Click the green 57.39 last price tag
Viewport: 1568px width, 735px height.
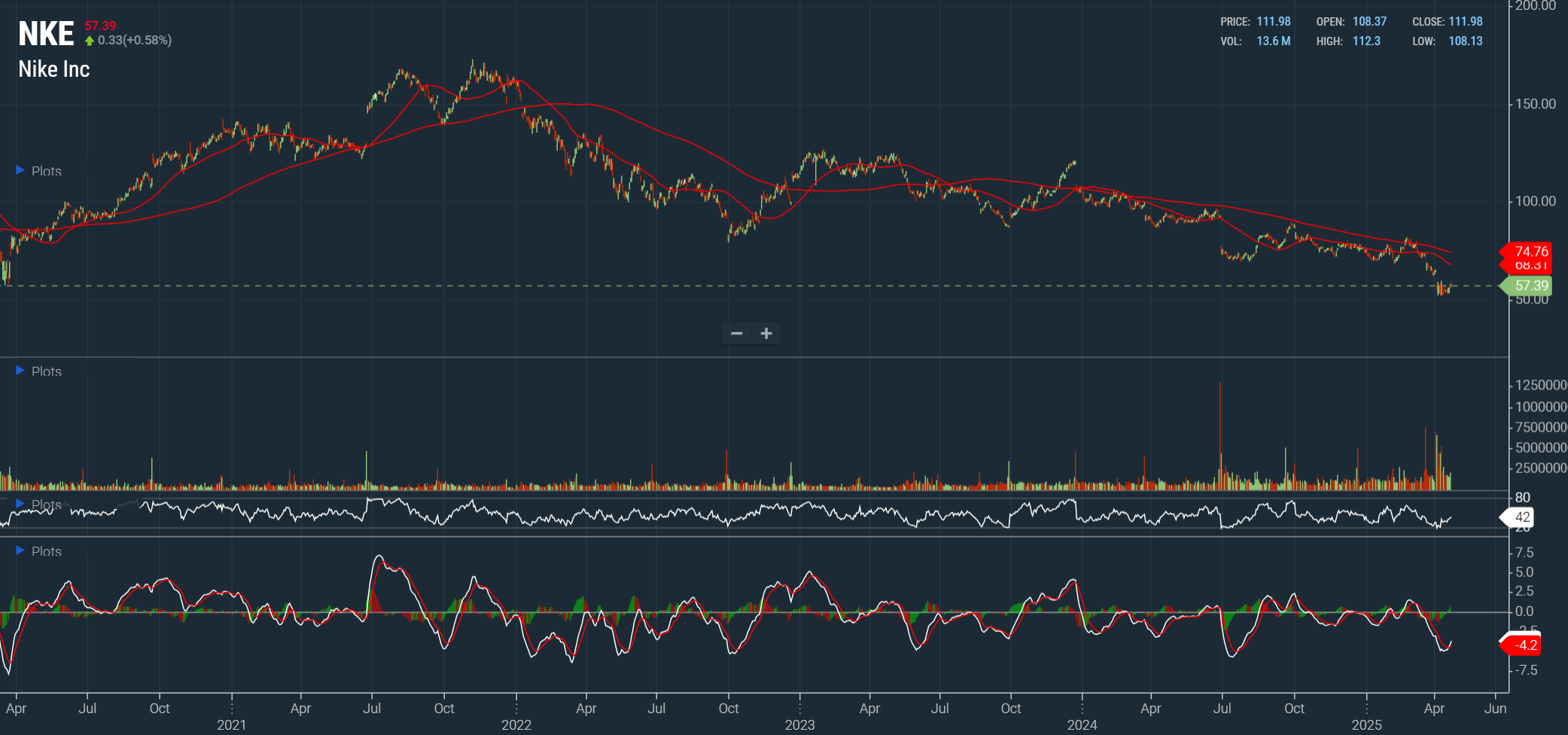tap(1526, 286)
